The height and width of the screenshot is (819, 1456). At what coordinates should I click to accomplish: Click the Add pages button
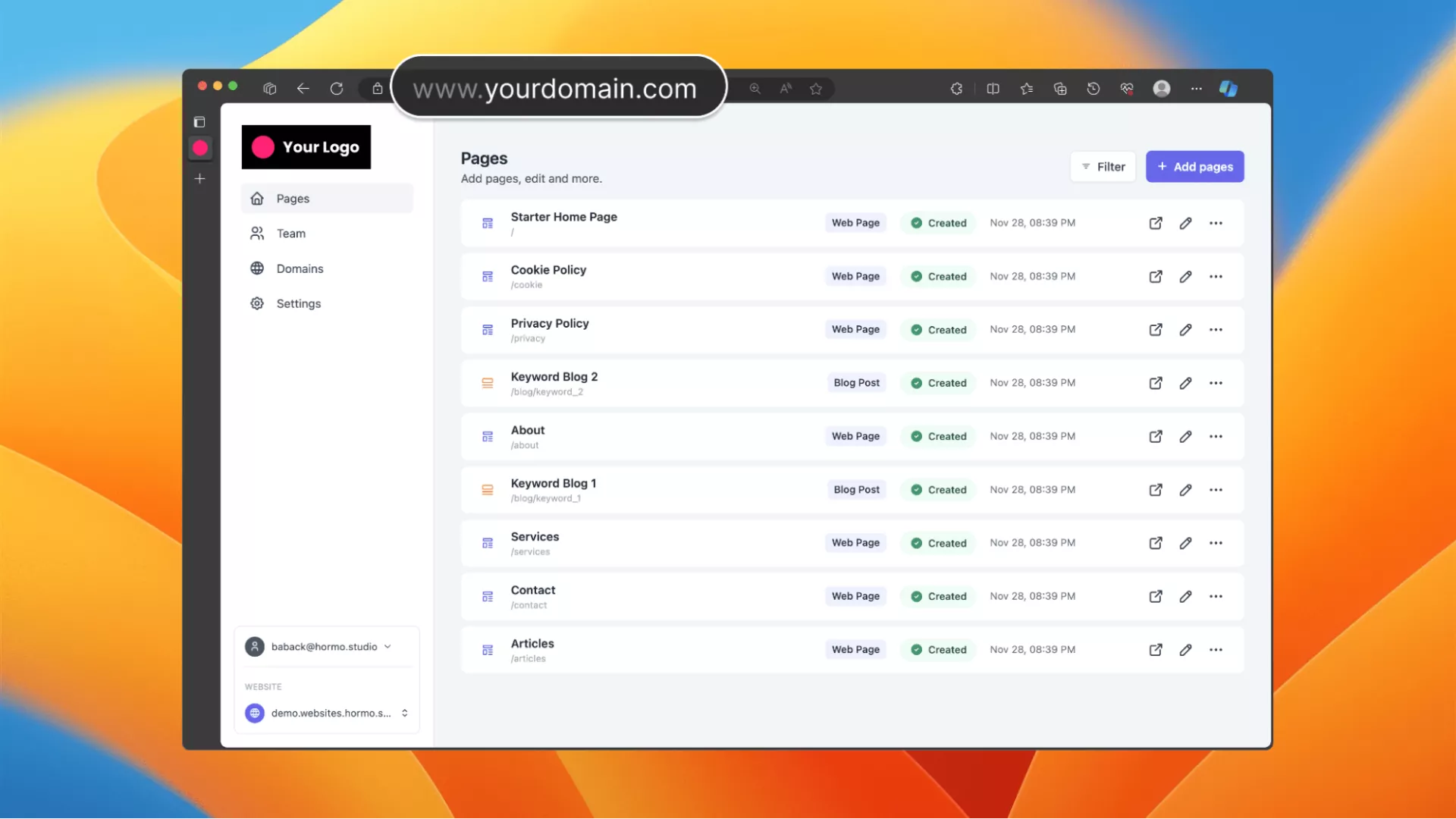(x=1194, y=167)
